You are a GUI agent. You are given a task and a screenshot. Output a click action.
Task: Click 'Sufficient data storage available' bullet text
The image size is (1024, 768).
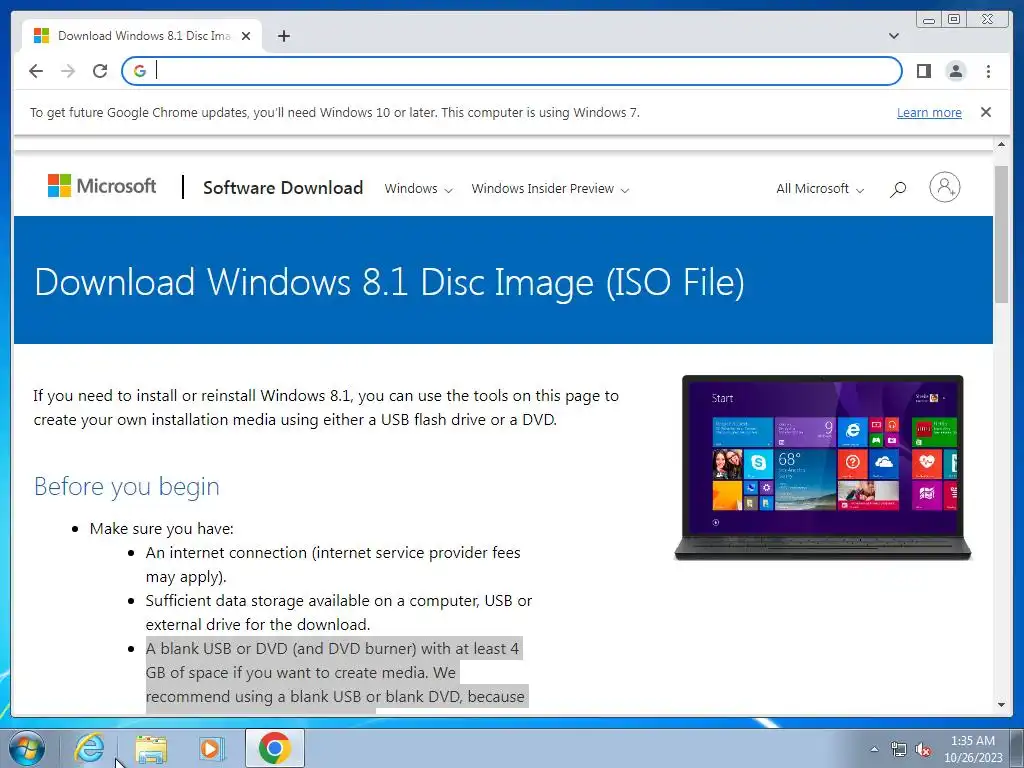click(x=339, y=612)
